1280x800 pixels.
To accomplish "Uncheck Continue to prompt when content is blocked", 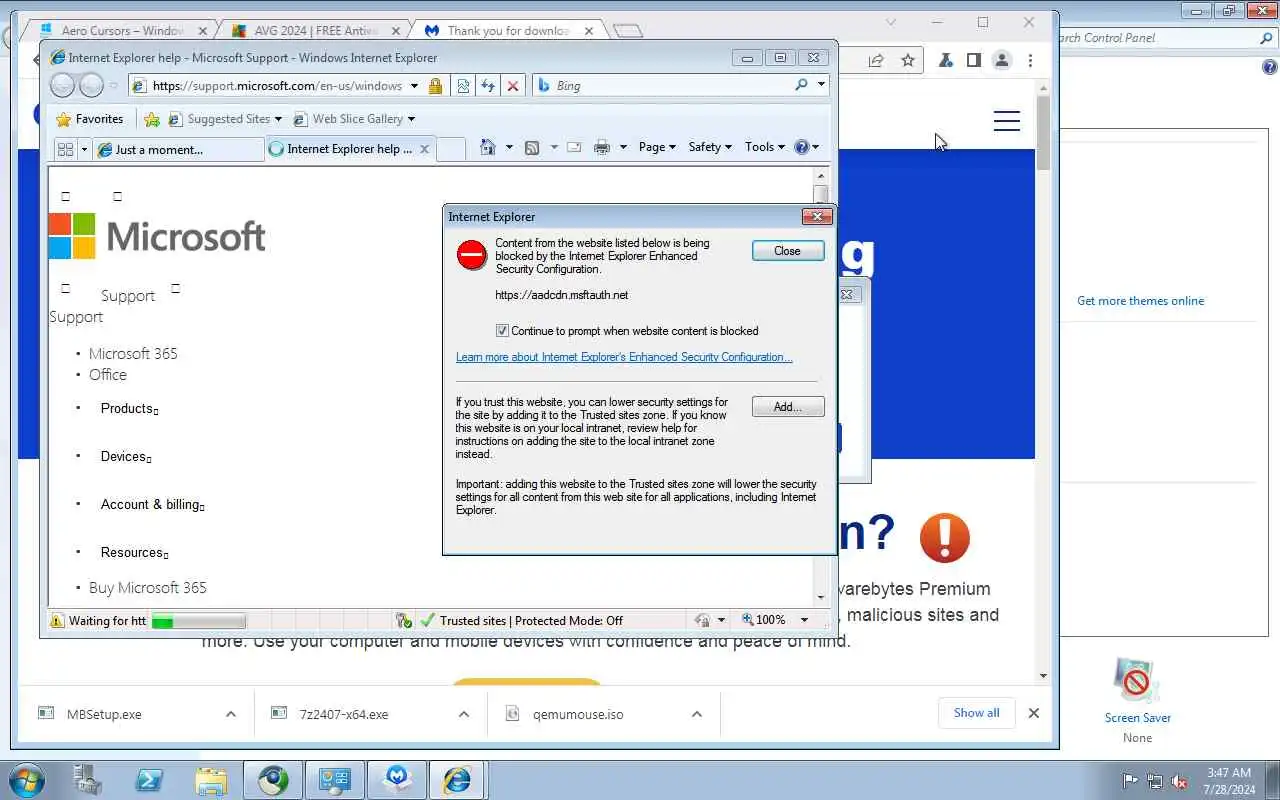I will [503, 331].
